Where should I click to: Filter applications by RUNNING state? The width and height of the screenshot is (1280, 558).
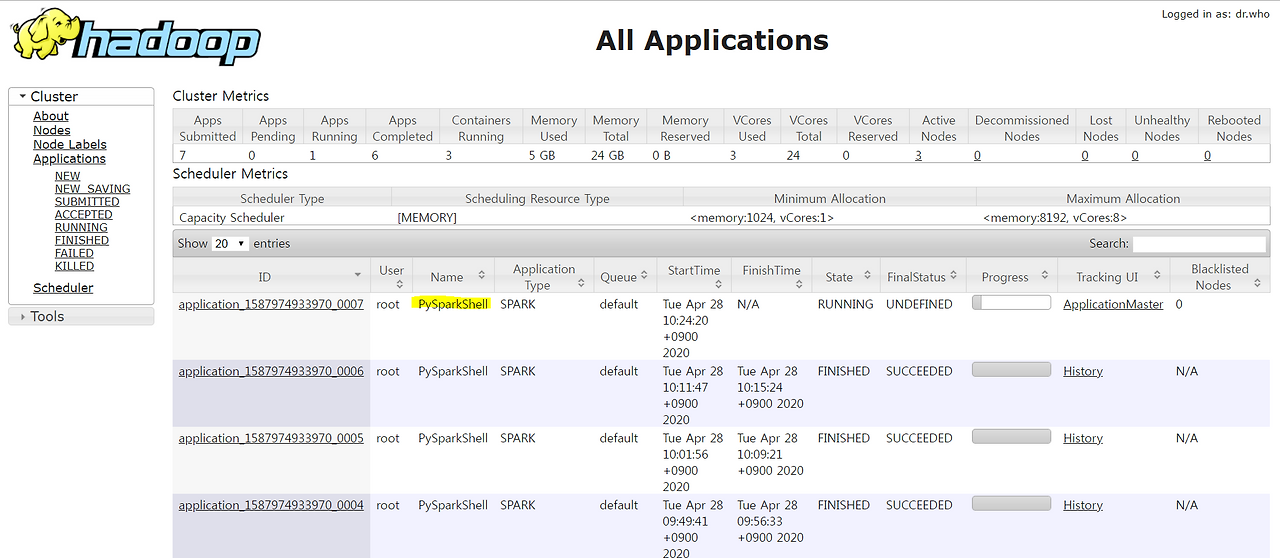[x=81, y=227]
